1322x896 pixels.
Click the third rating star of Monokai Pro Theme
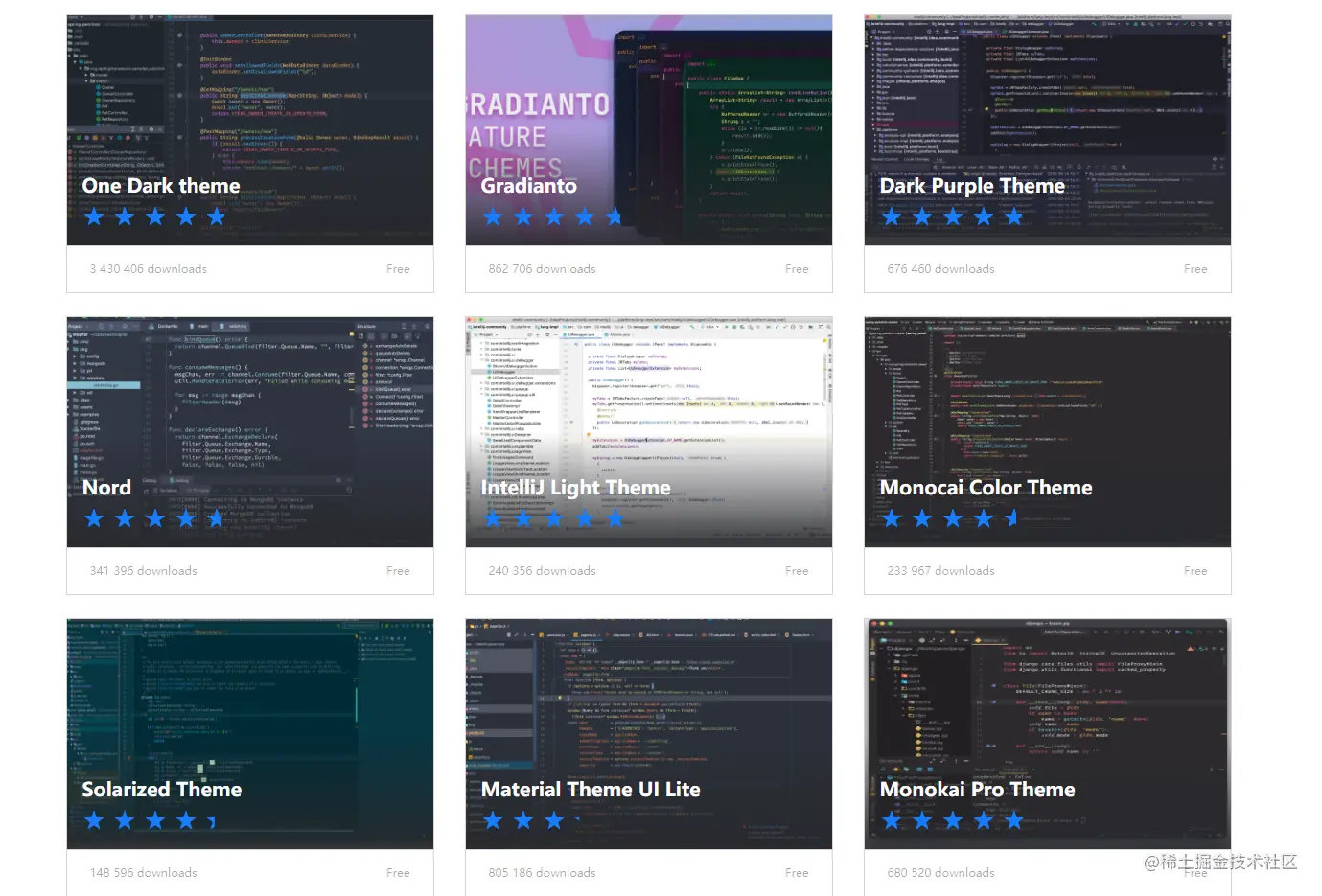point(953,820)
